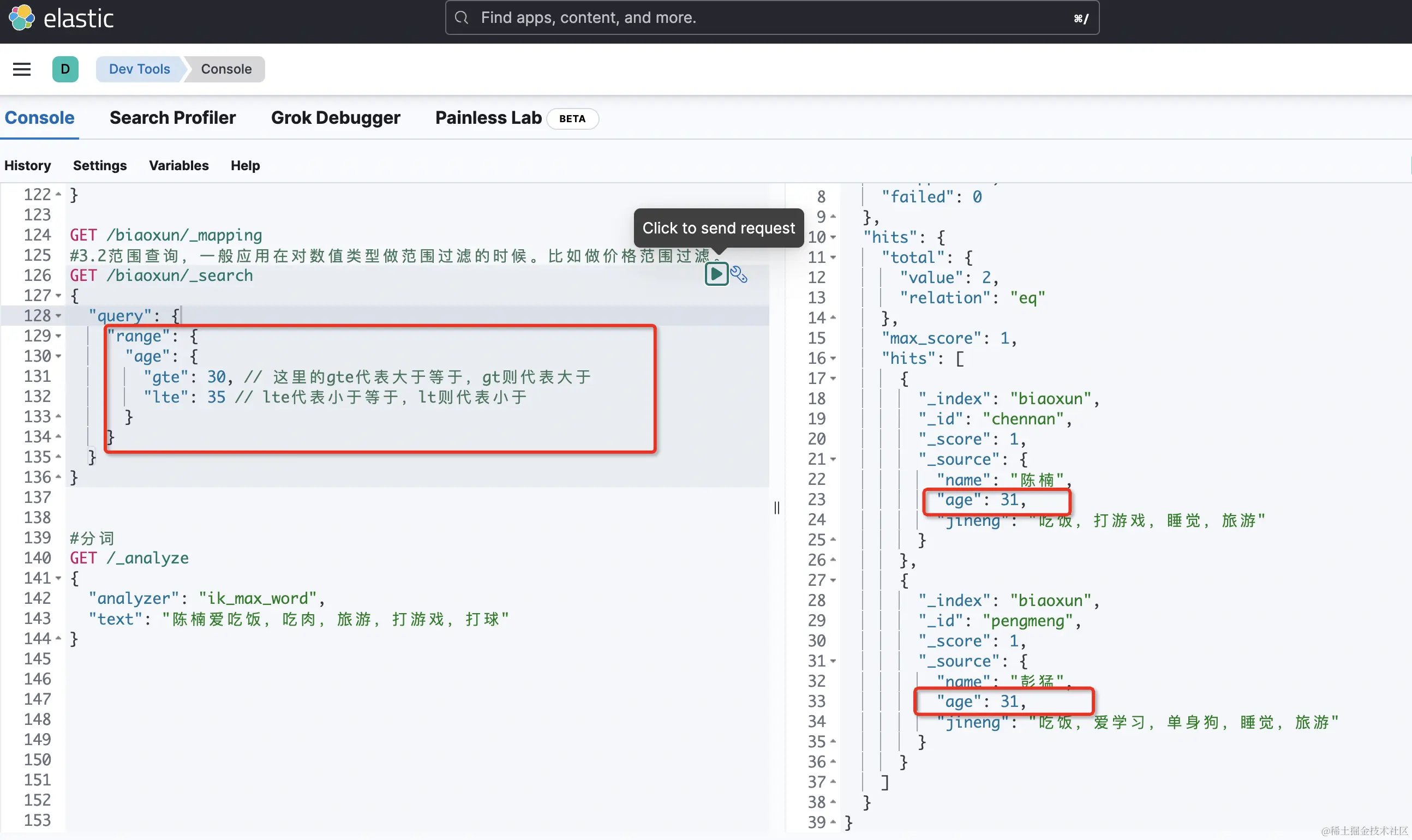This screenshot has height=840, width=1412.
Task: Collapse the "range" block at editor line 129
Action: pos(58,336)
